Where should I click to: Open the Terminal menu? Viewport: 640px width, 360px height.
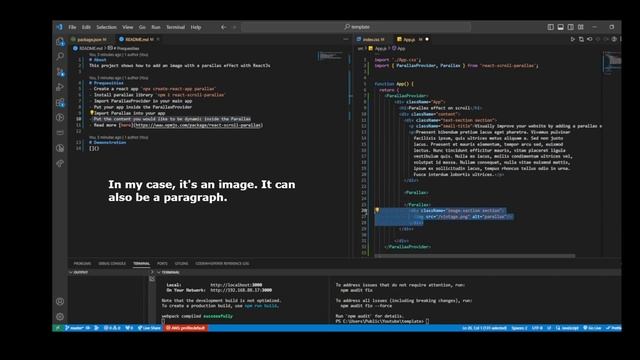click(x=175, y=27)
